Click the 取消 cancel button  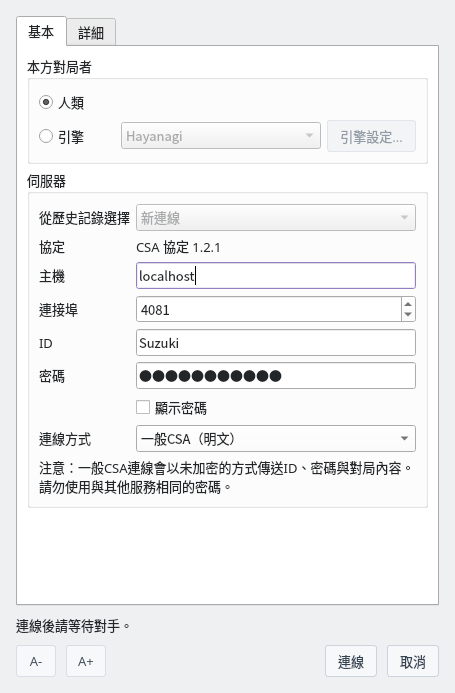413,661
